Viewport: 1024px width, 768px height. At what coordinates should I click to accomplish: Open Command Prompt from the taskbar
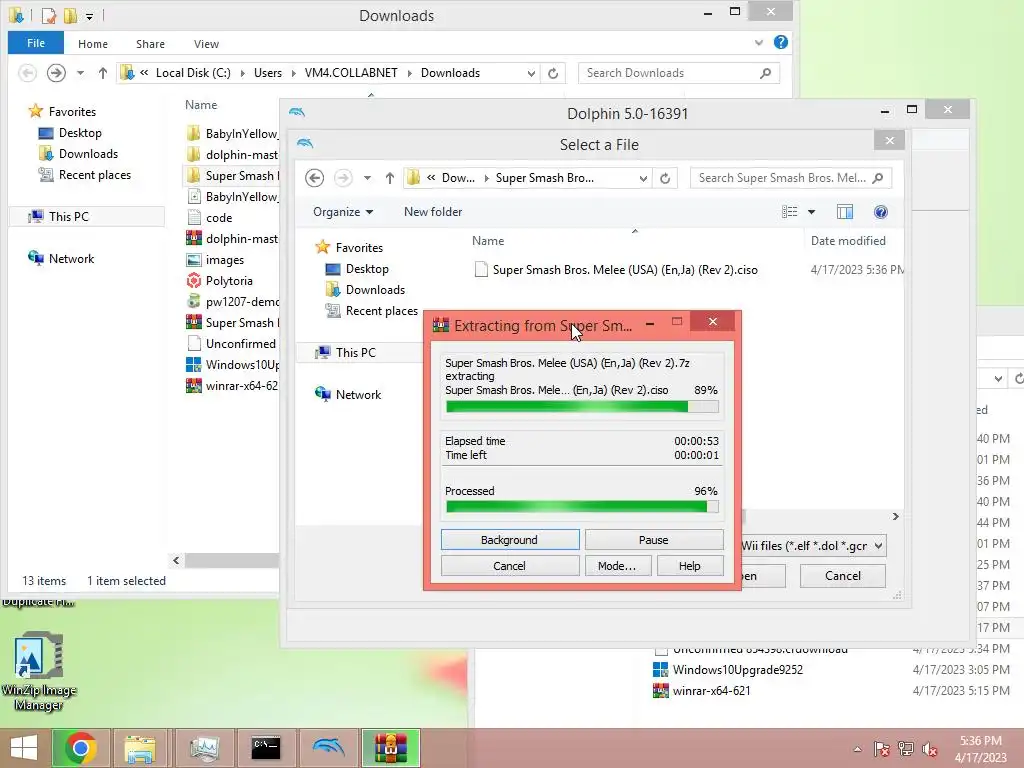tap(266, 748)
